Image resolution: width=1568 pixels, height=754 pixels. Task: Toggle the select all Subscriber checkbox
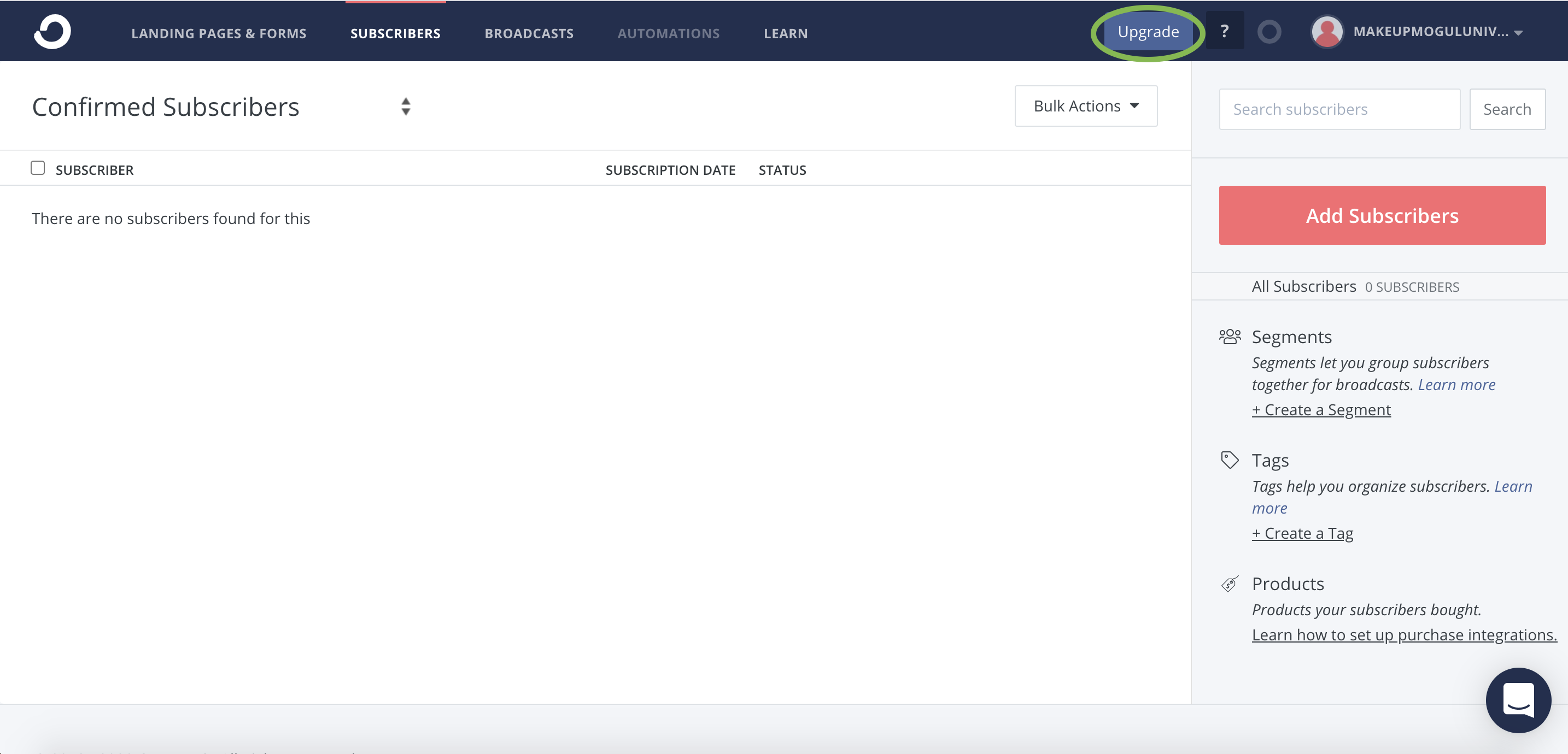[x=38, y=168]
